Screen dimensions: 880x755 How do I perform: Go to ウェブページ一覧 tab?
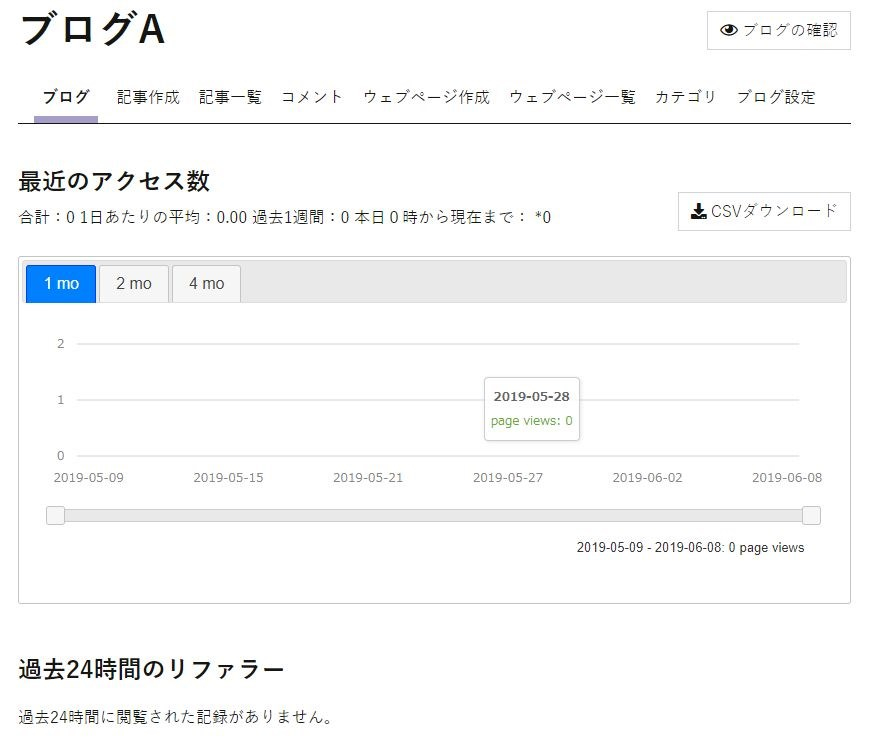572,97
